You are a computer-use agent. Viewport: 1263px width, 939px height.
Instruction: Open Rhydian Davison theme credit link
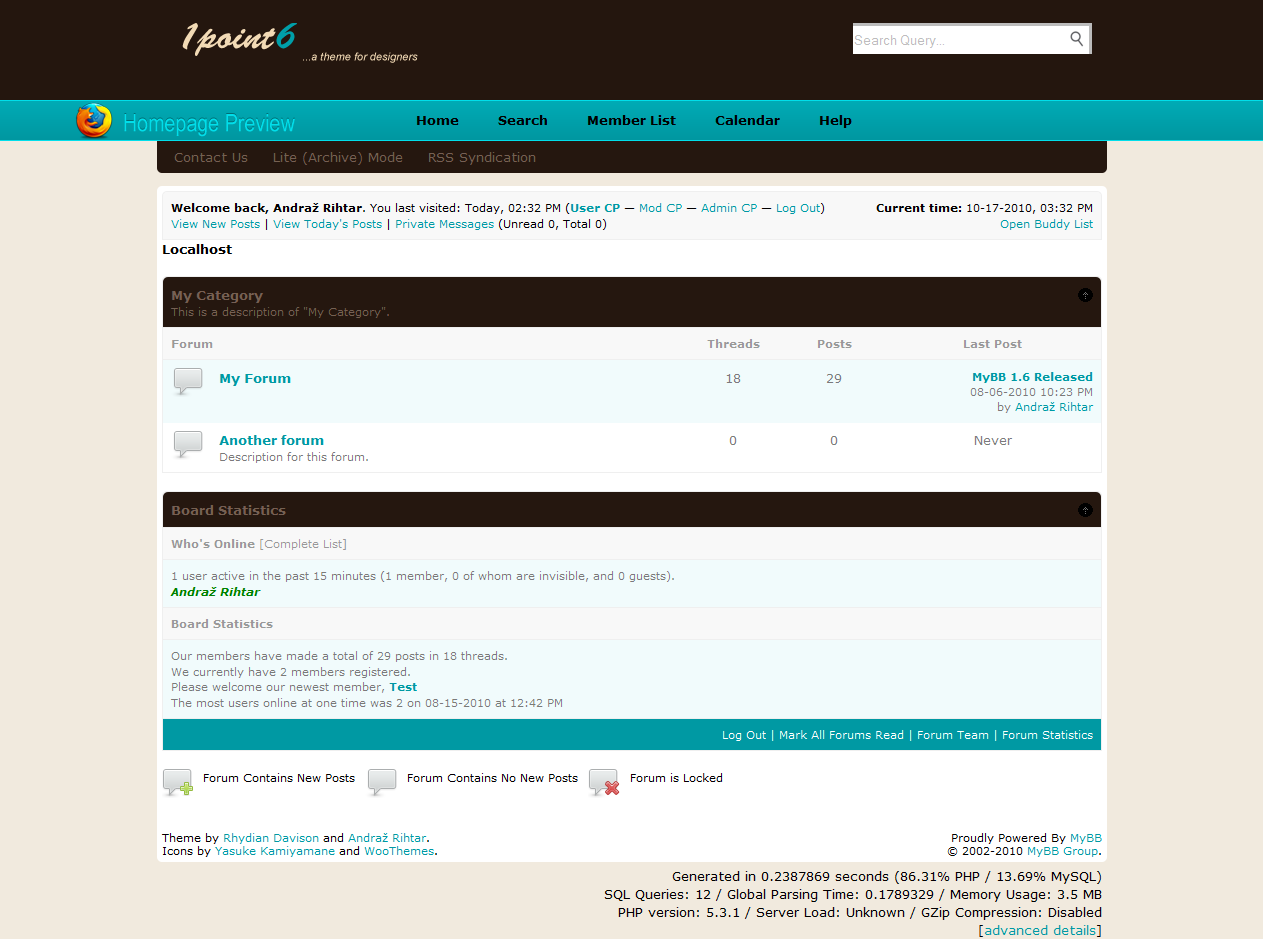click(271, 838)
